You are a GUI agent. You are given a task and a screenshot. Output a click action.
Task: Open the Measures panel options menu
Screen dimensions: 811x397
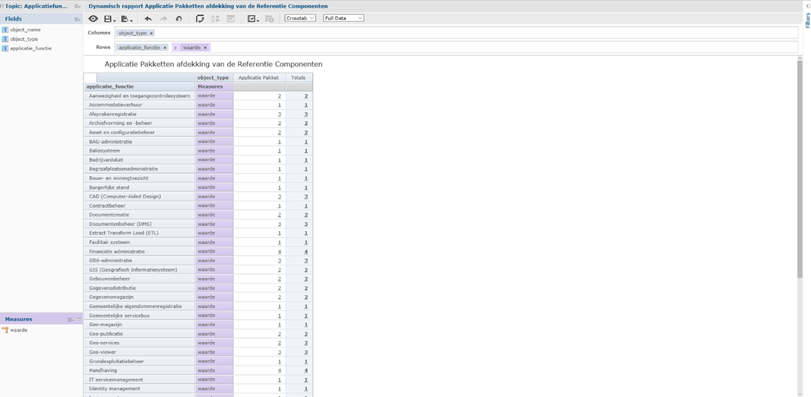[x=70, y=319]
